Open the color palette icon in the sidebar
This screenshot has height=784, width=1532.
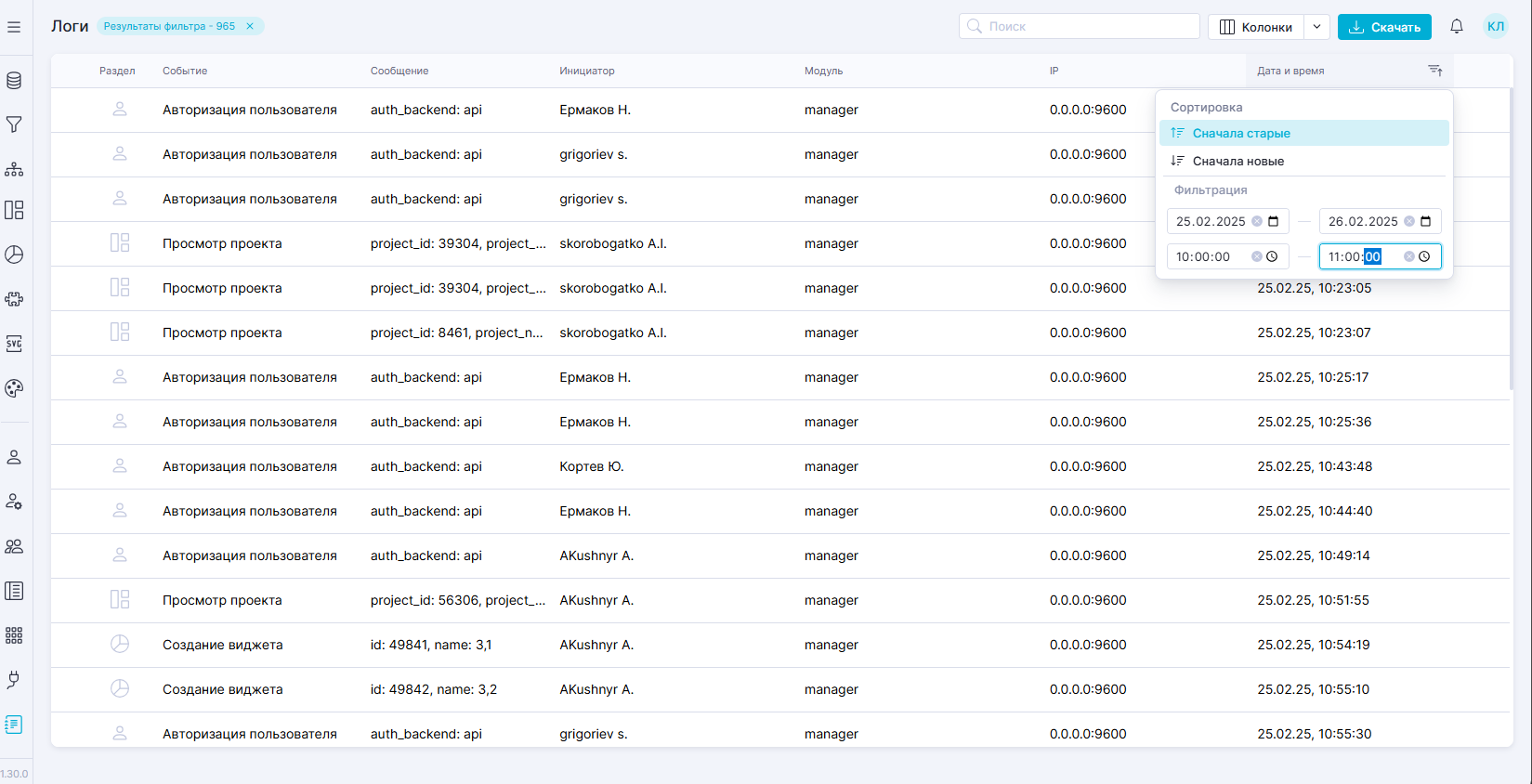point(14,388)
